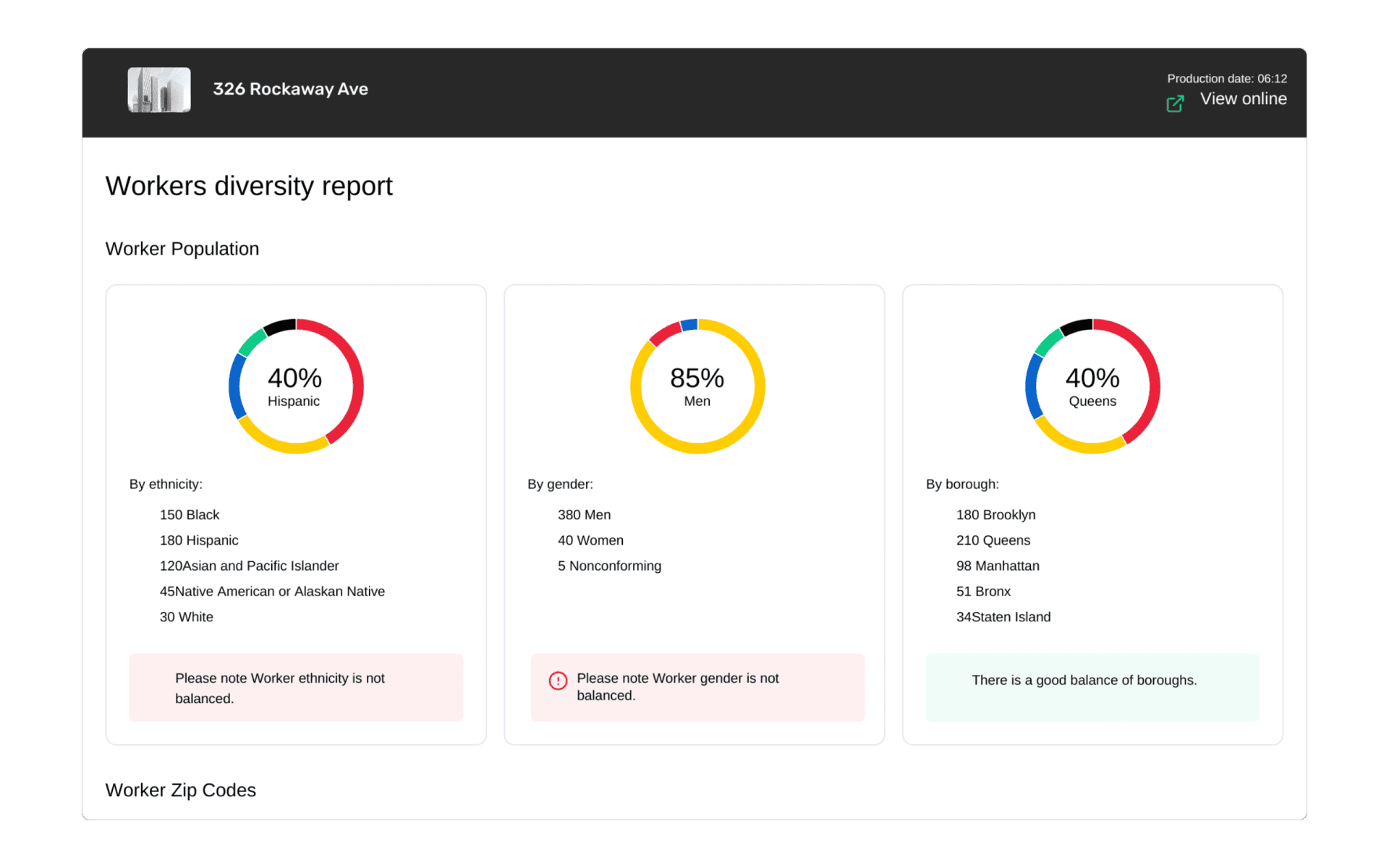Click the gender not balanced warning message
This screenshot has height=868, width=1389.
(x=697, y=688)
